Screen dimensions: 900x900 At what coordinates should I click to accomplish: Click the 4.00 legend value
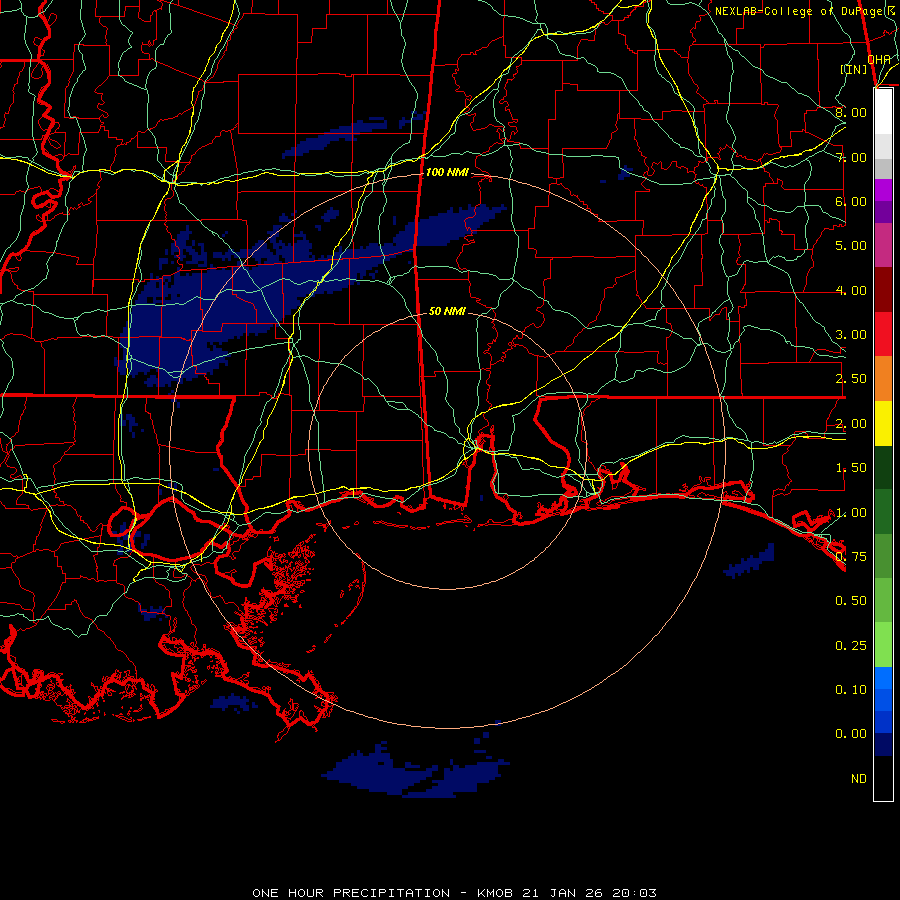point(851,290)
